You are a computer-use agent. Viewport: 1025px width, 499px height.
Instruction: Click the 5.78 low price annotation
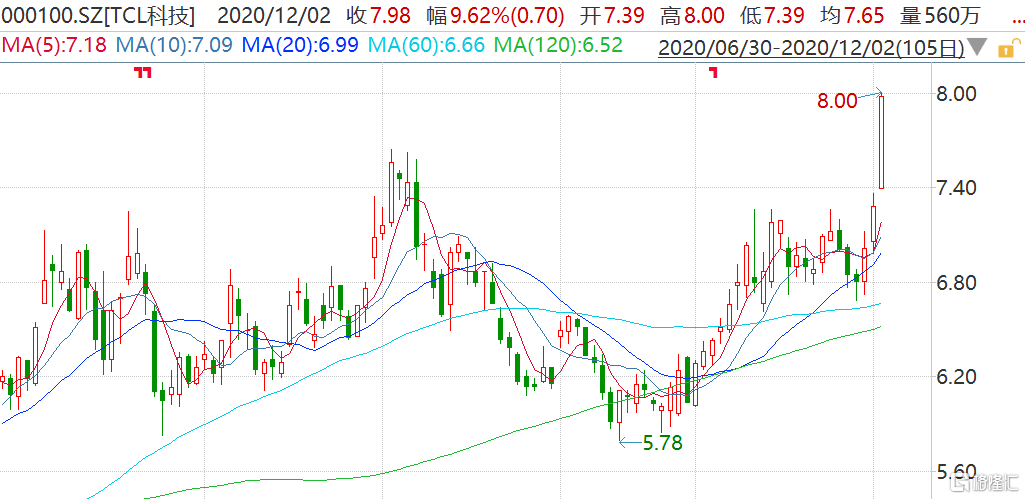(663, 443)
